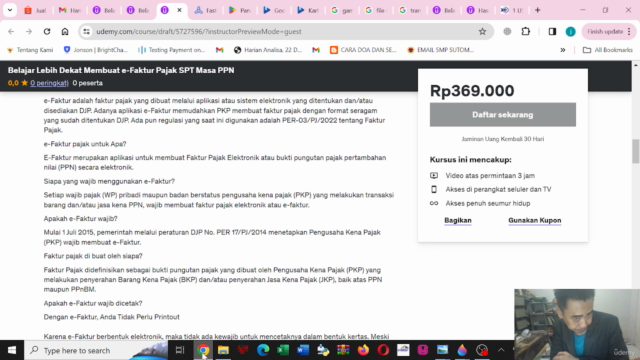Image resolution: width=640 pixels, height=360 pixels.
Task: Expand hidden bookmarks chevron
Action: 562,50
